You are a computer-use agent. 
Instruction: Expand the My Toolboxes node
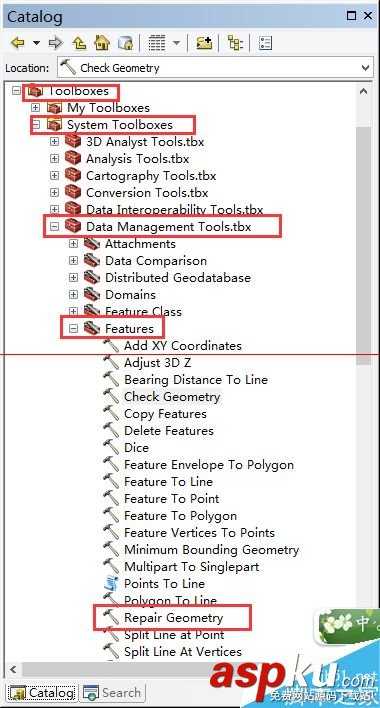(x=35, y=108)
